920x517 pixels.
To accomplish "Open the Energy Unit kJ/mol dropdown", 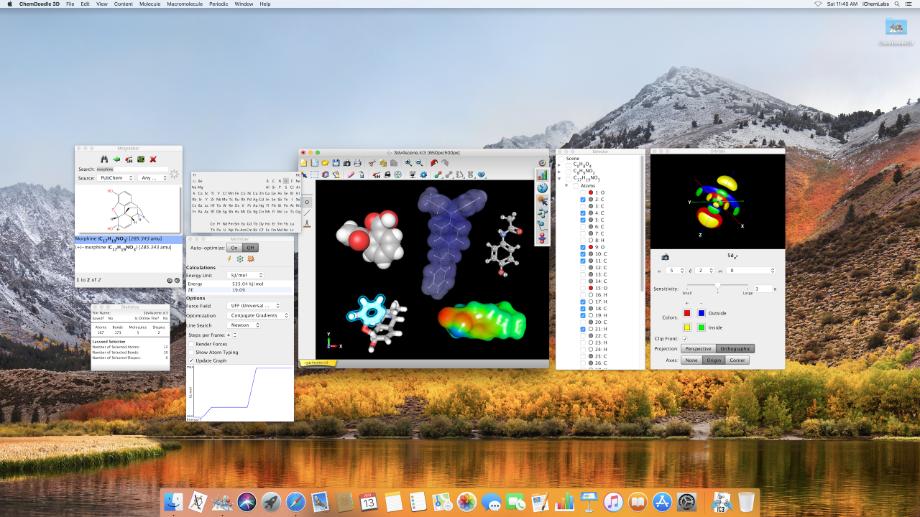I will [x=245, y=275].
